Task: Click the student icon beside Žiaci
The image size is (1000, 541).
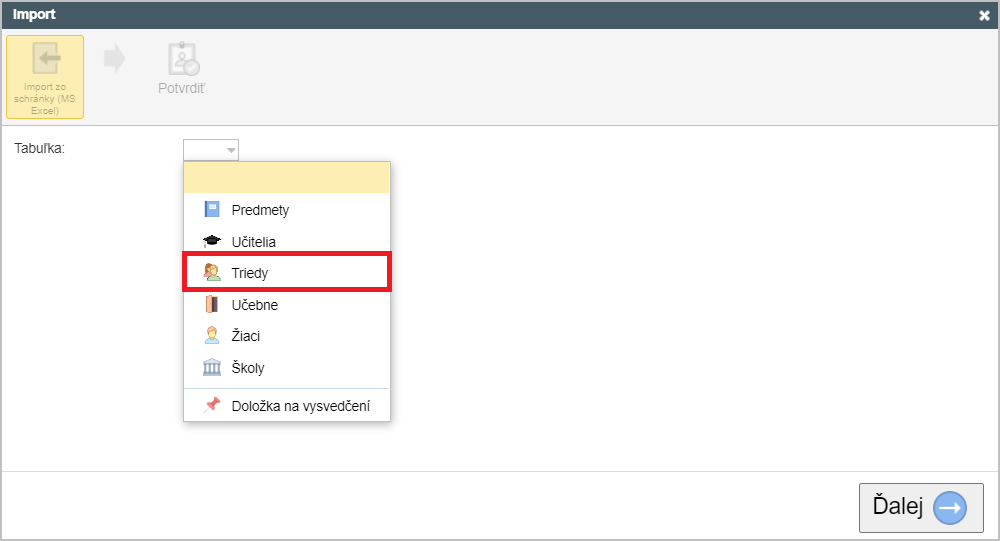Action: 212,336
